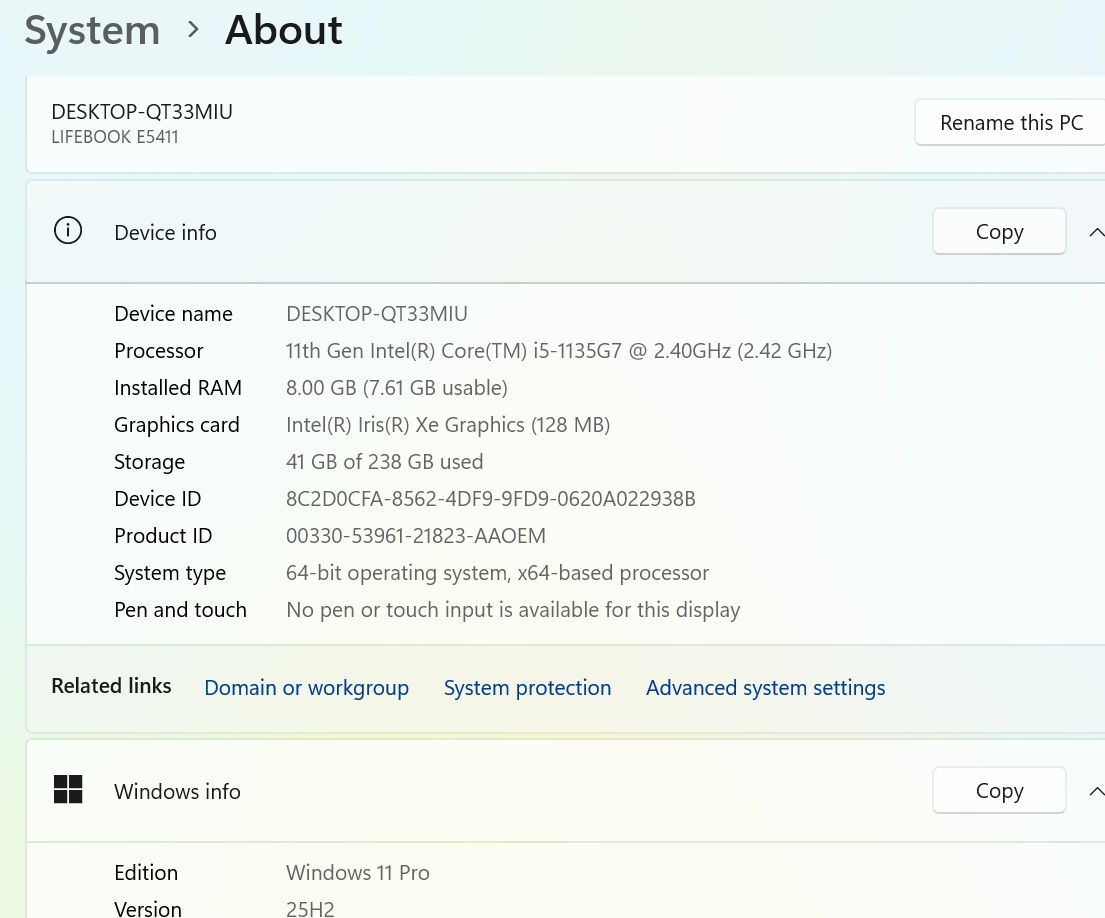1105x918 pixels.
Task: Open the Domain or workgroup link
Action: point(307,687)
